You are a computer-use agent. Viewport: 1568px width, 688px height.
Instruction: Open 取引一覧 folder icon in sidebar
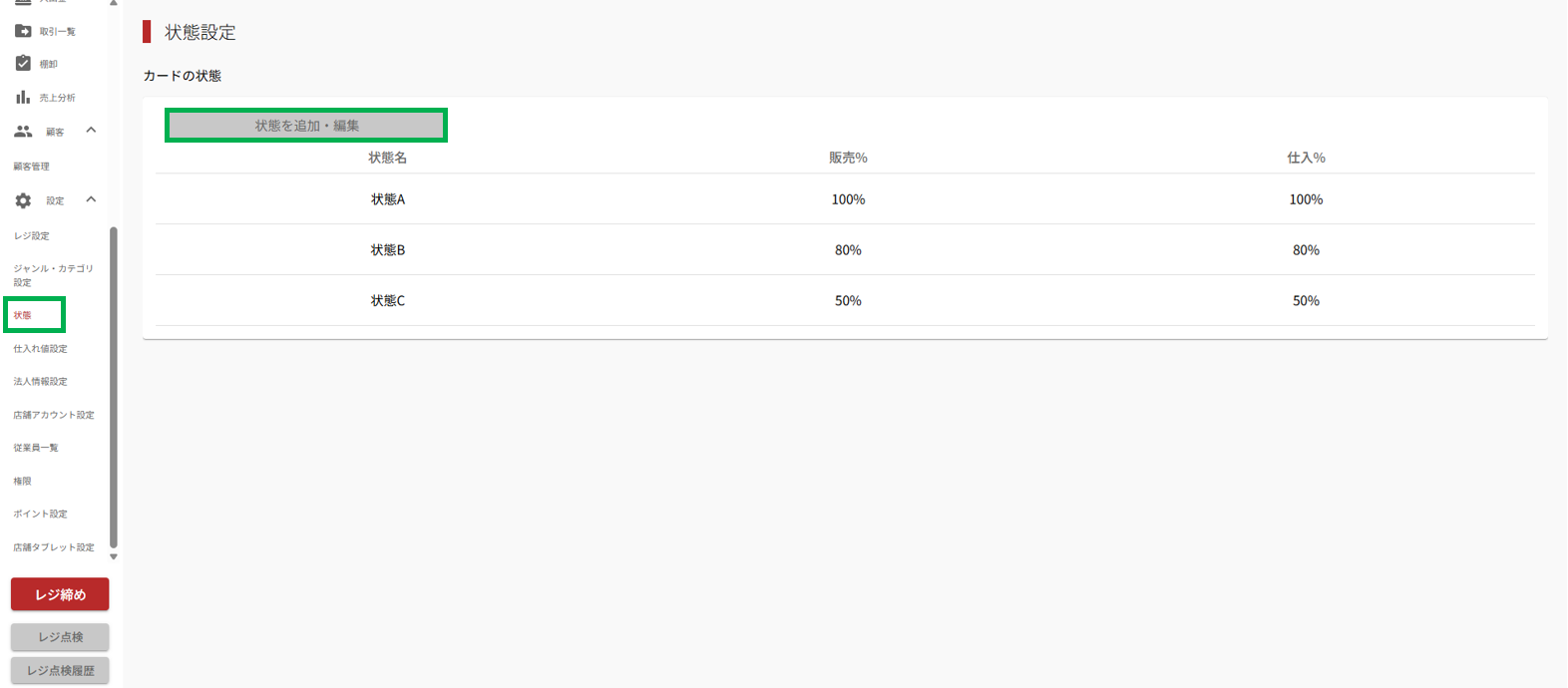tap(23, 32)
